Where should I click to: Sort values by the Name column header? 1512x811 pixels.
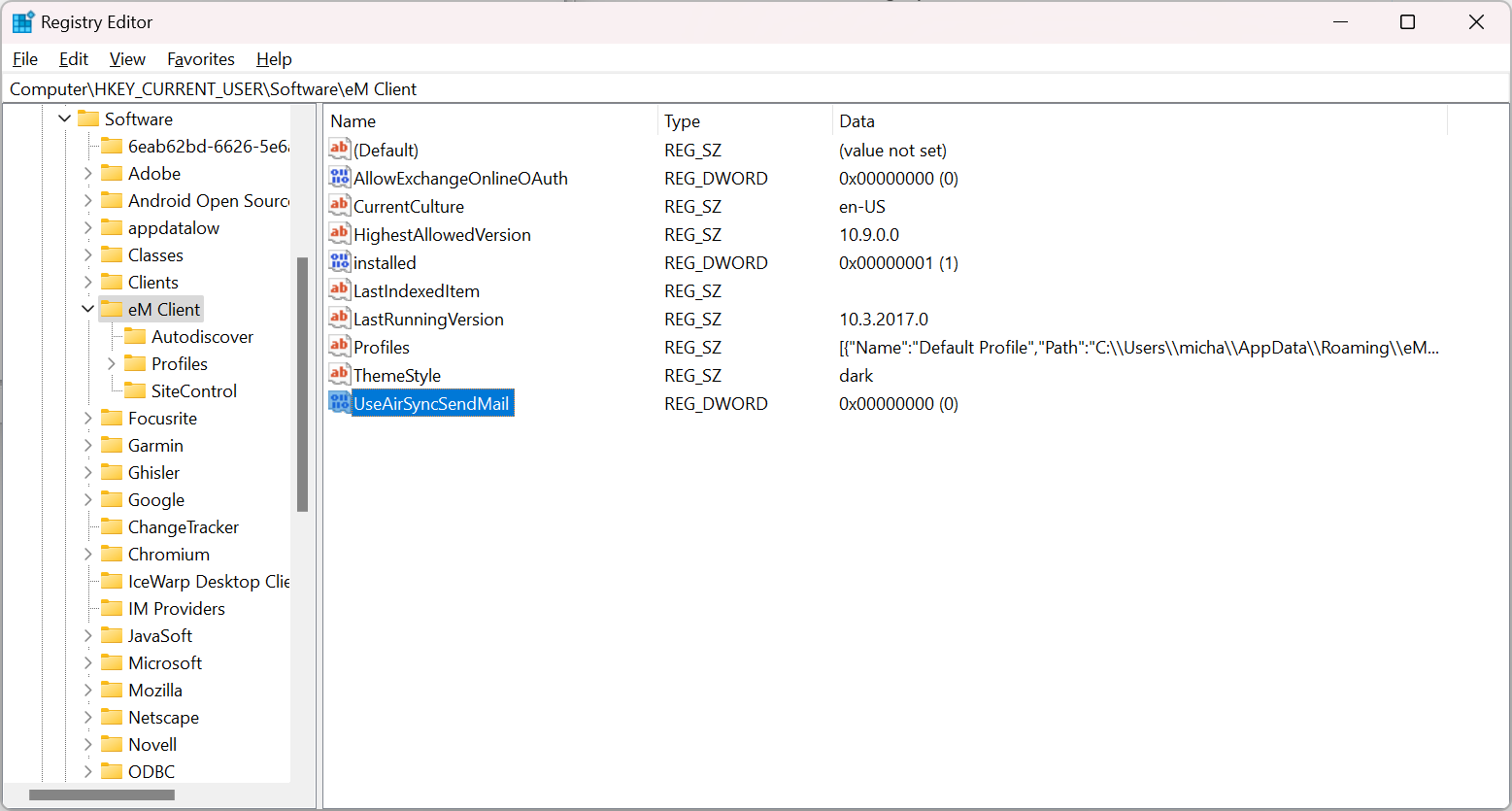pyautogui.click(x=491, y=121)
